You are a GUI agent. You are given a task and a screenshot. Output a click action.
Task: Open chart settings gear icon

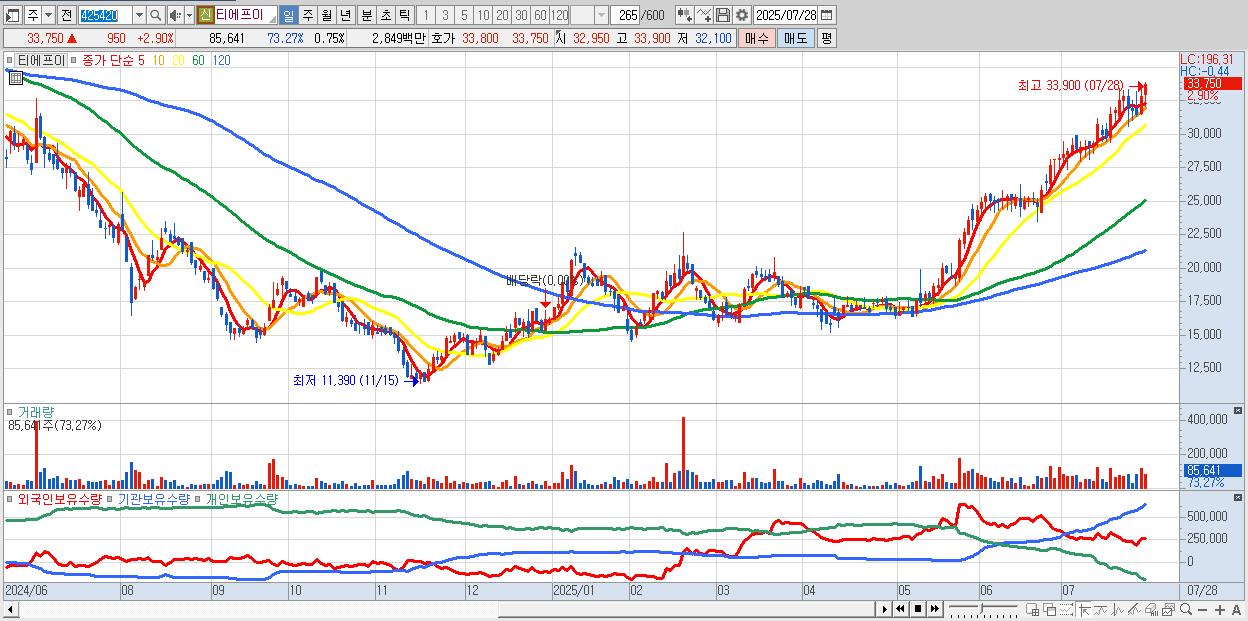coord(742,15)
